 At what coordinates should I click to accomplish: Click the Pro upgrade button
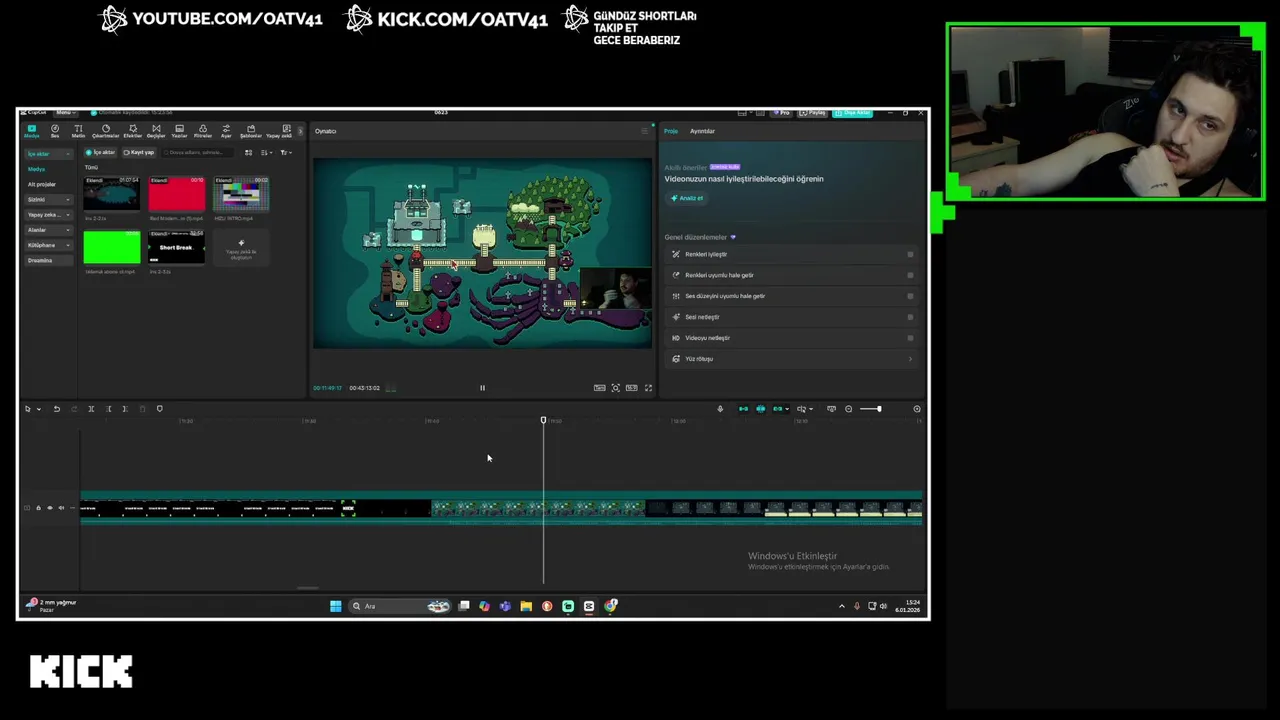(782, 113)
